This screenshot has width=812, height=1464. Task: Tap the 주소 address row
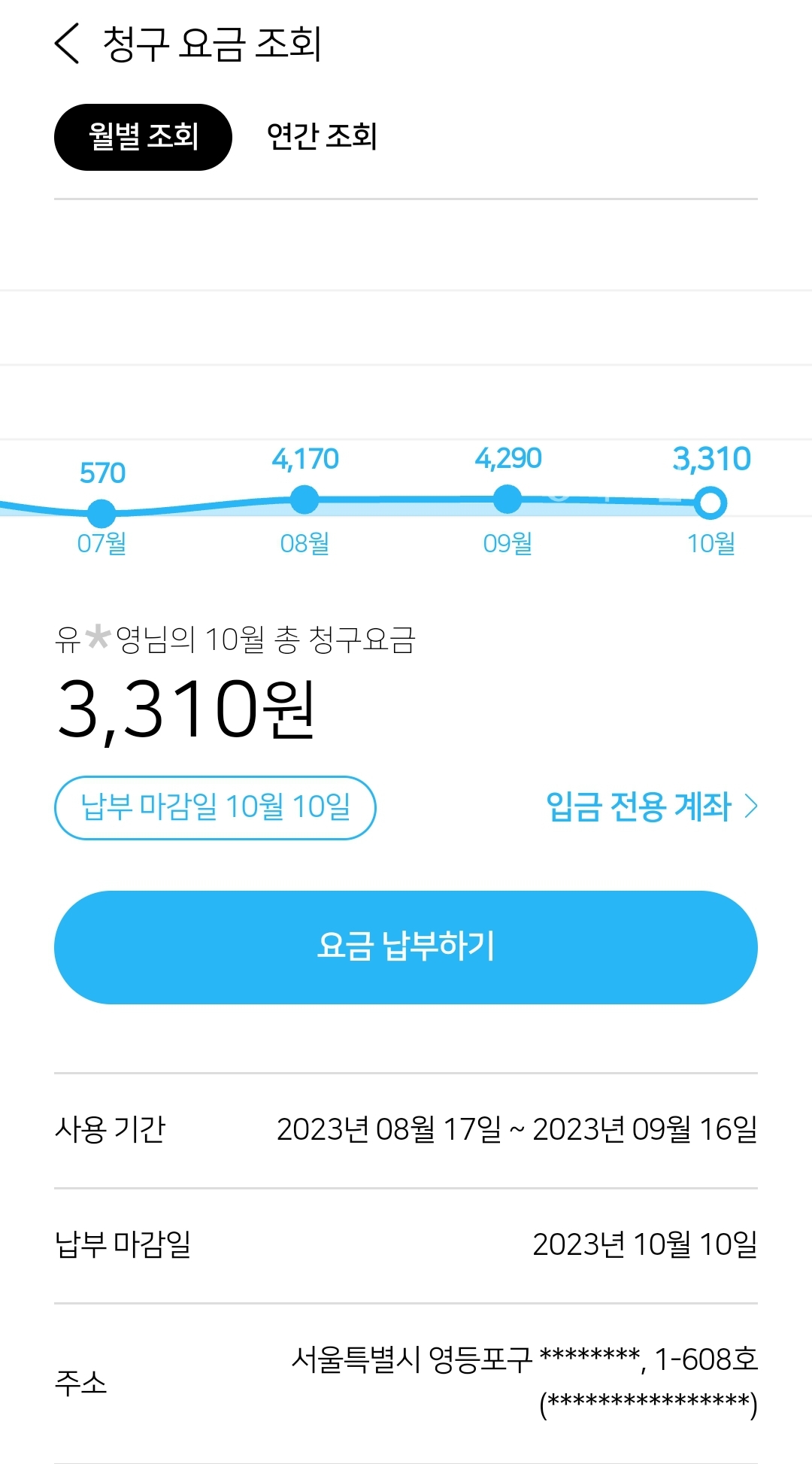pyautogui.click(x=406, y=1383)
